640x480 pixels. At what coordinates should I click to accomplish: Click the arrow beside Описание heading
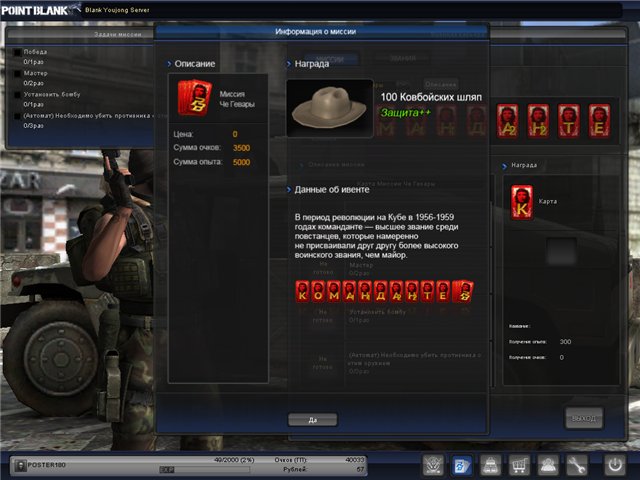tap(169, 64)
